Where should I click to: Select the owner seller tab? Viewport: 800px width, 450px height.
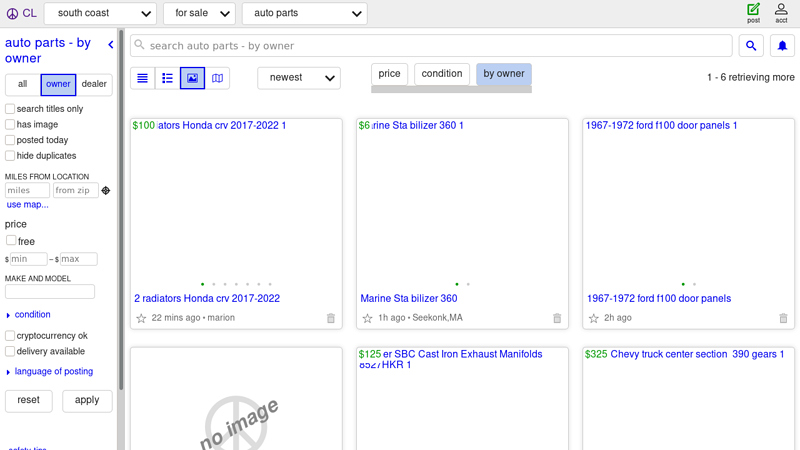tap(58, 84)
